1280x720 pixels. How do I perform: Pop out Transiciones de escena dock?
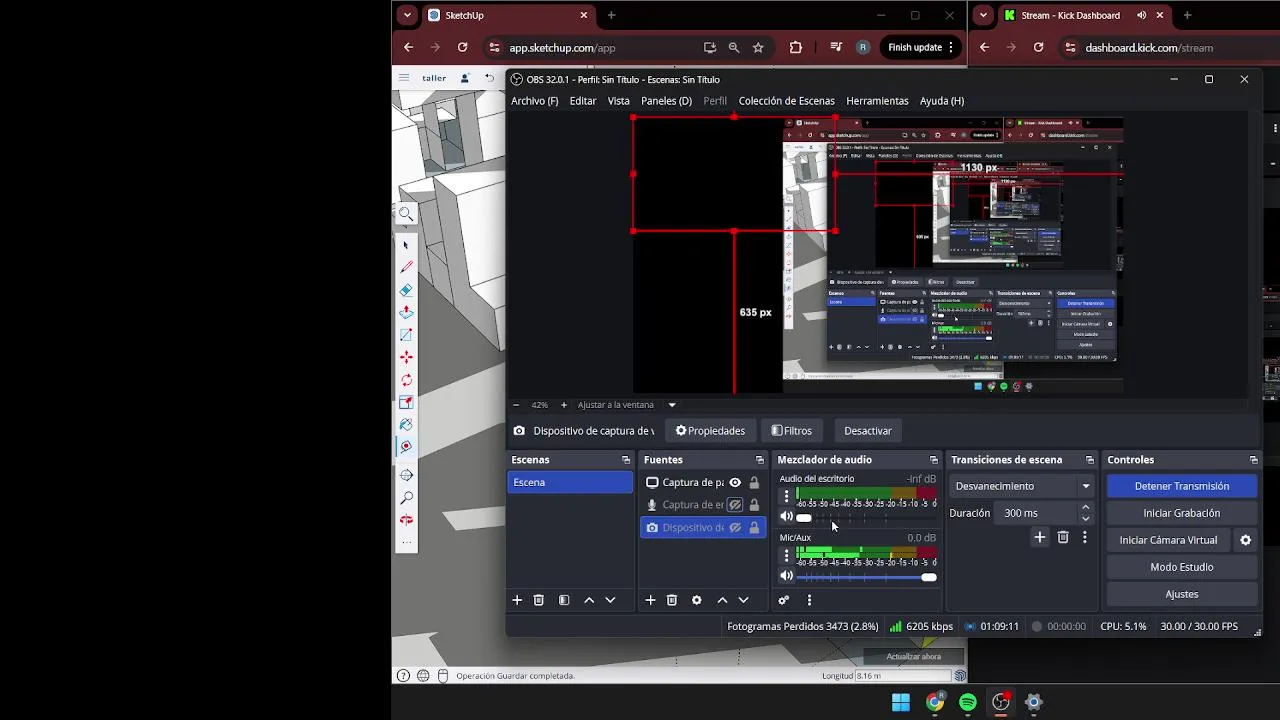(1090, 460)
